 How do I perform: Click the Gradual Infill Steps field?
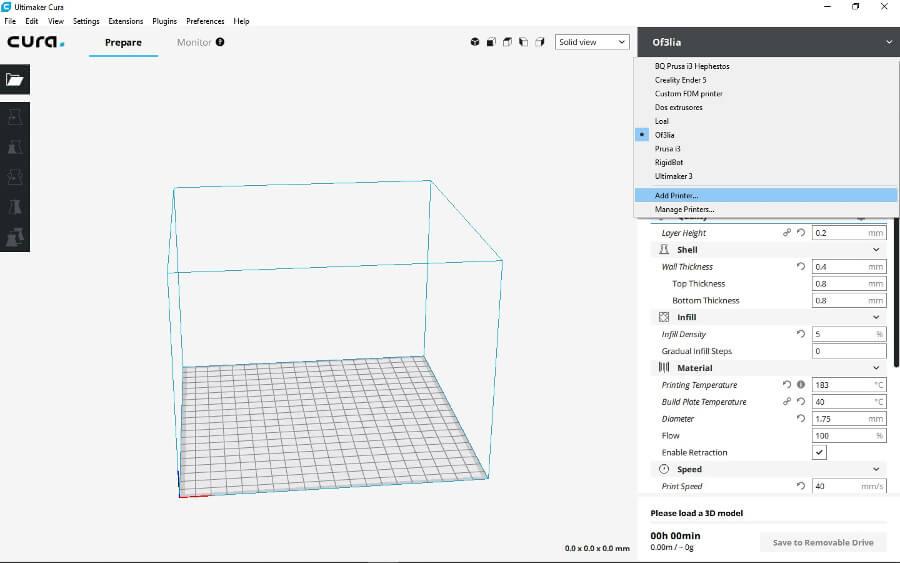click(x=849, y=351)
